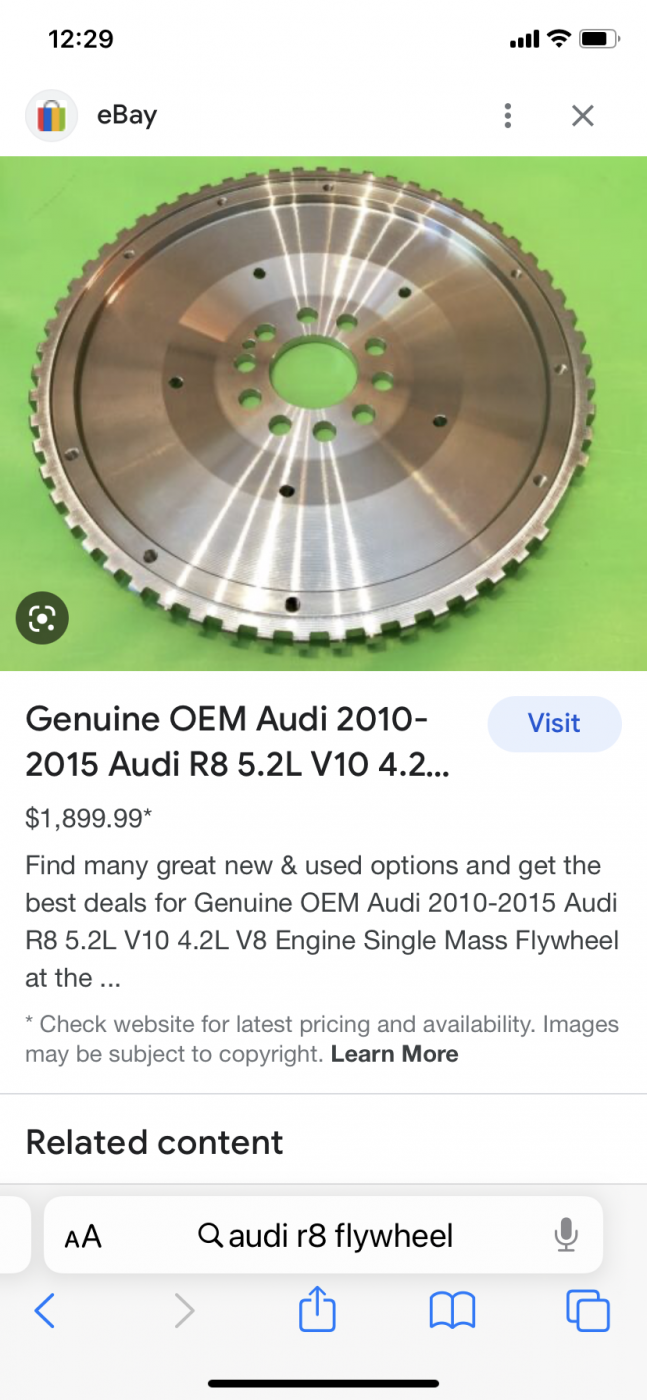Tap the status bar clock showing 12:29
This screenshot has height=1400, width=647.
coord(81,39)
